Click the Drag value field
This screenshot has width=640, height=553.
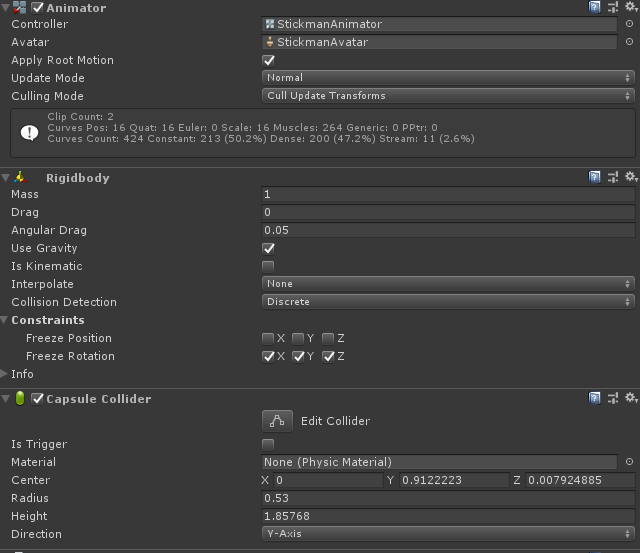(x=448, y=212)
